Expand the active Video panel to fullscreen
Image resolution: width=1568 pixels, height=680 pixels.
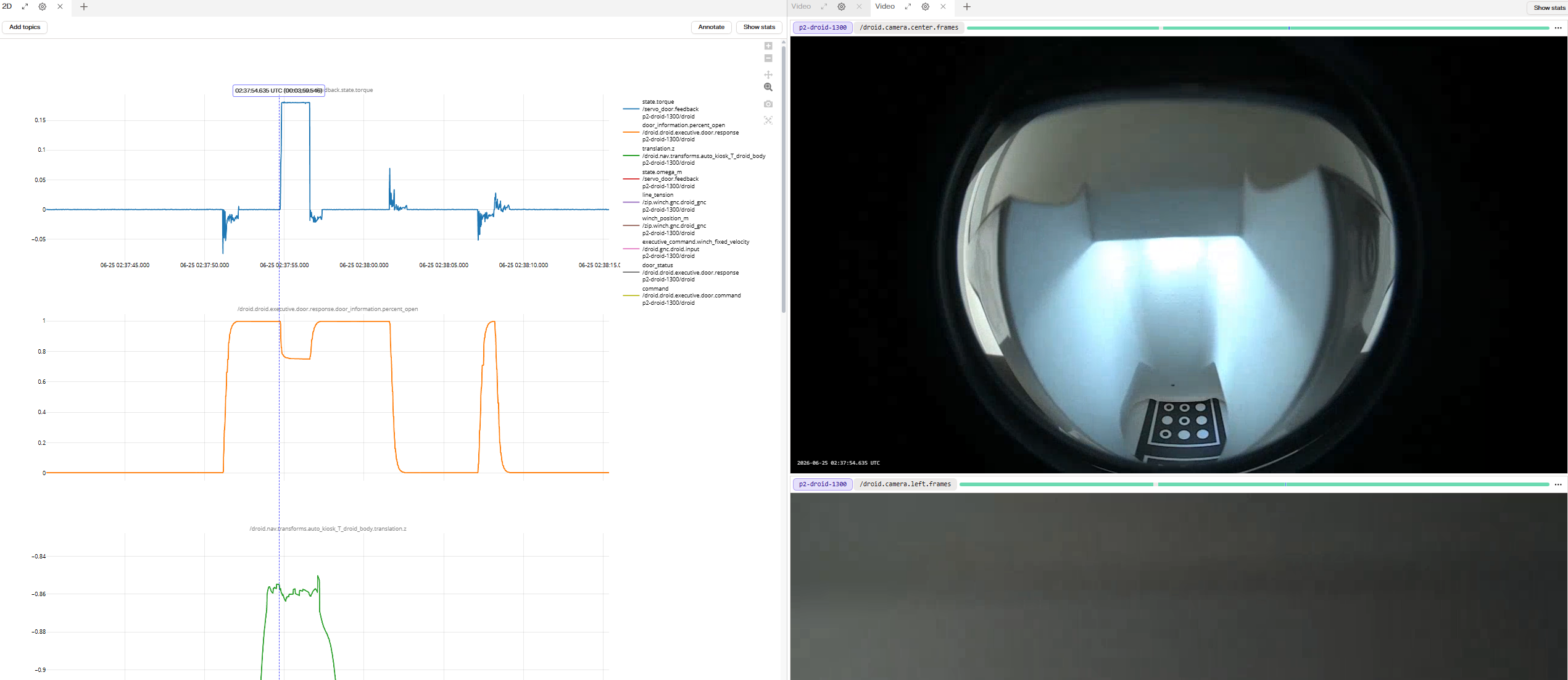[x=908, y=7]
